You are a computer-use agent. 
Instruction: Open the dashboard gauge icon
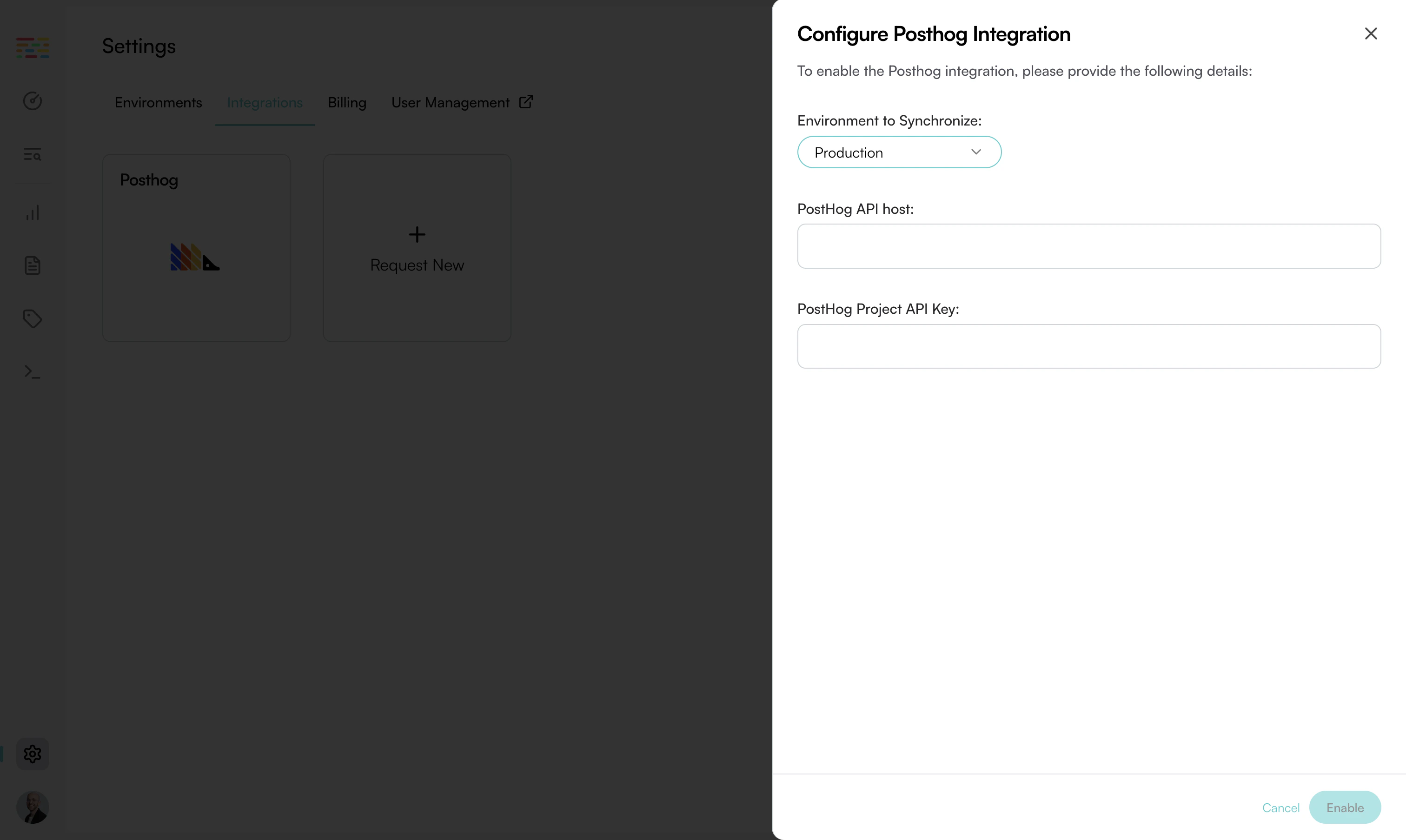coord(32,101)
